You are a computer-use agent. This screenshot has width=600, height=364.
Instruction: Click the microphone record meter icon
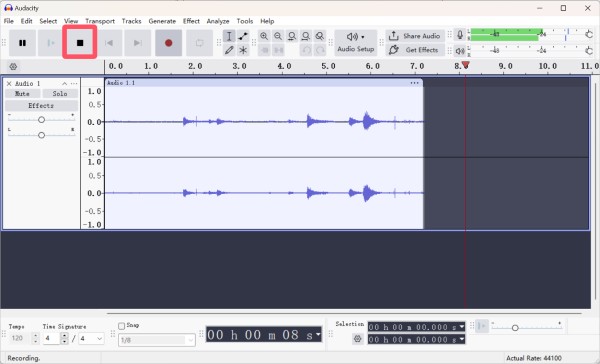pos(460,35)
